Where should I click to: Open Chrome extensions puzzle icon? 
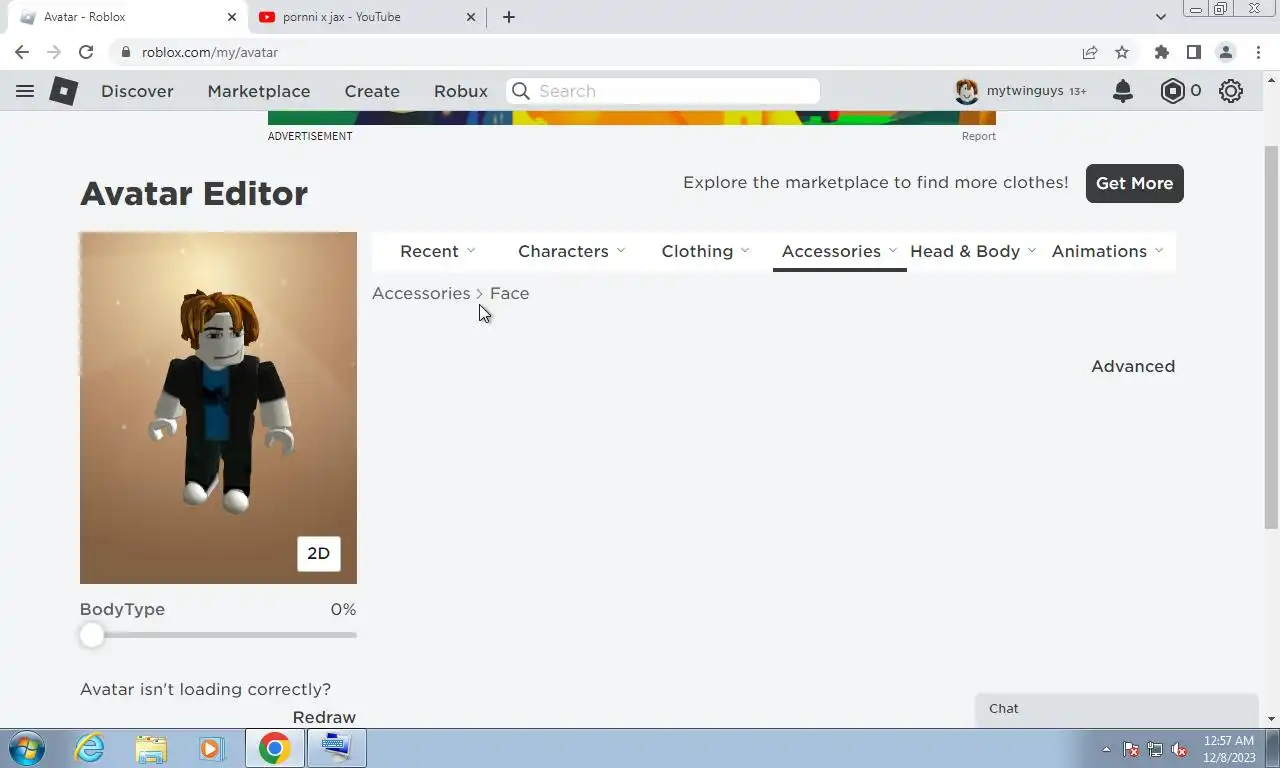pyautogui.click(x=1161, y=52)
